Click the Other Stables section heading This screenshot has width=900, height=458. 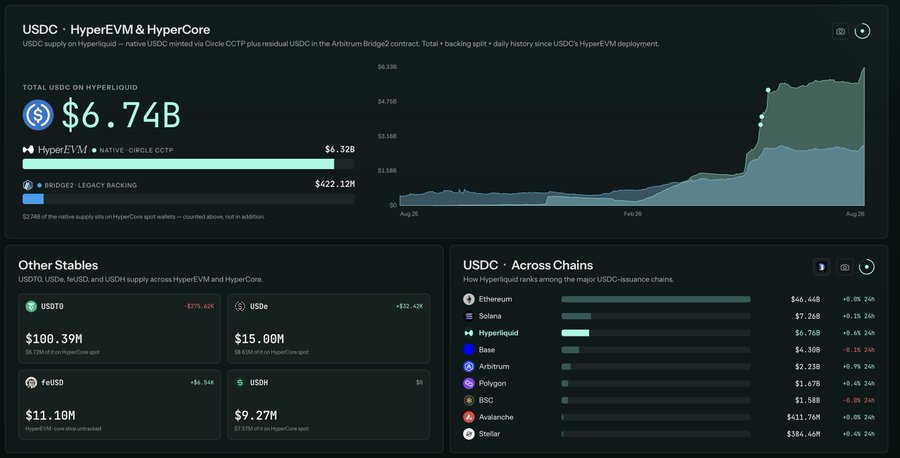point(58,265)
